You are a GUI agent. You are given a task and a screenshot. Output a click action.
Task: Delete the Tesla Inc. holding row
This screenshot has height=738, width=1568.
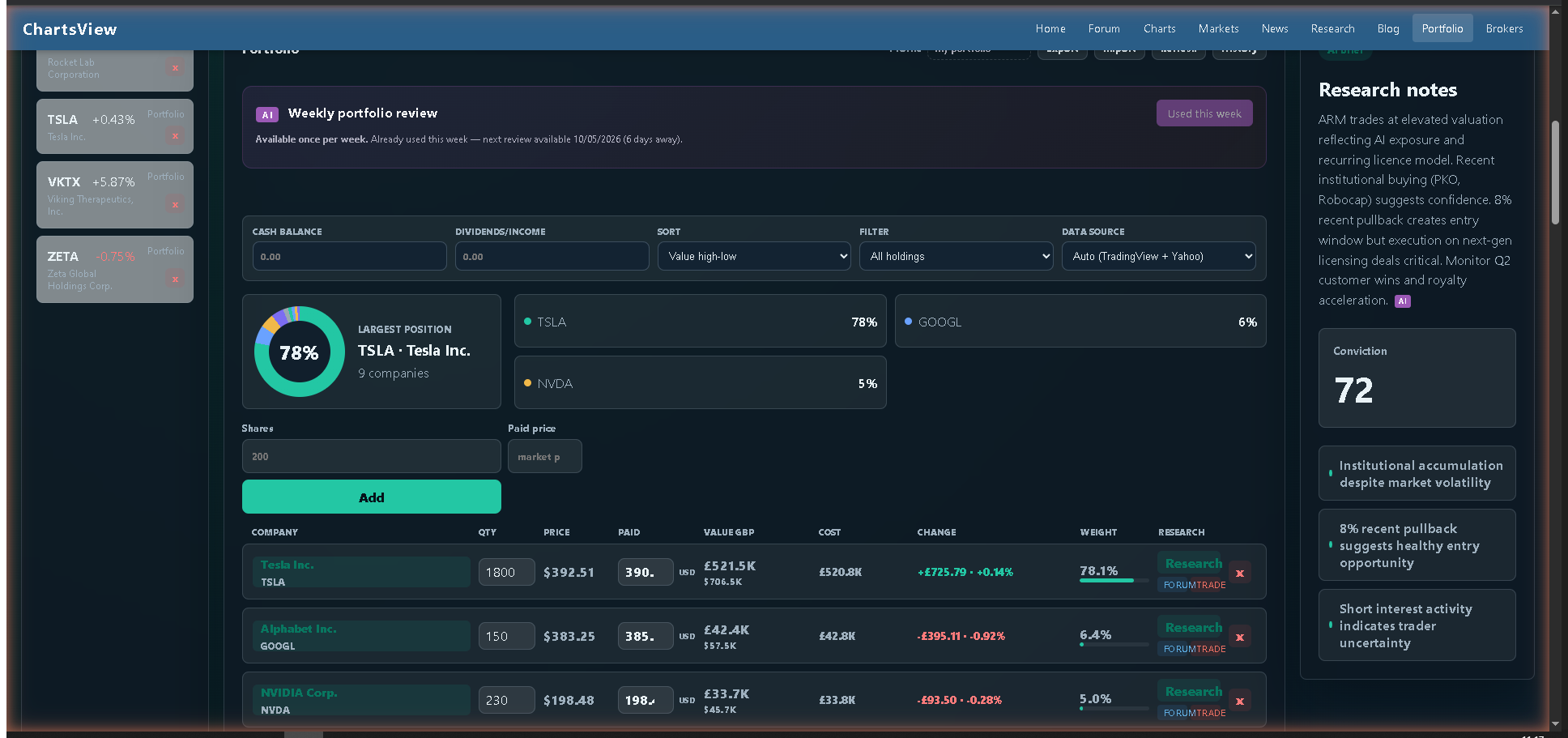pos(1240,573)
